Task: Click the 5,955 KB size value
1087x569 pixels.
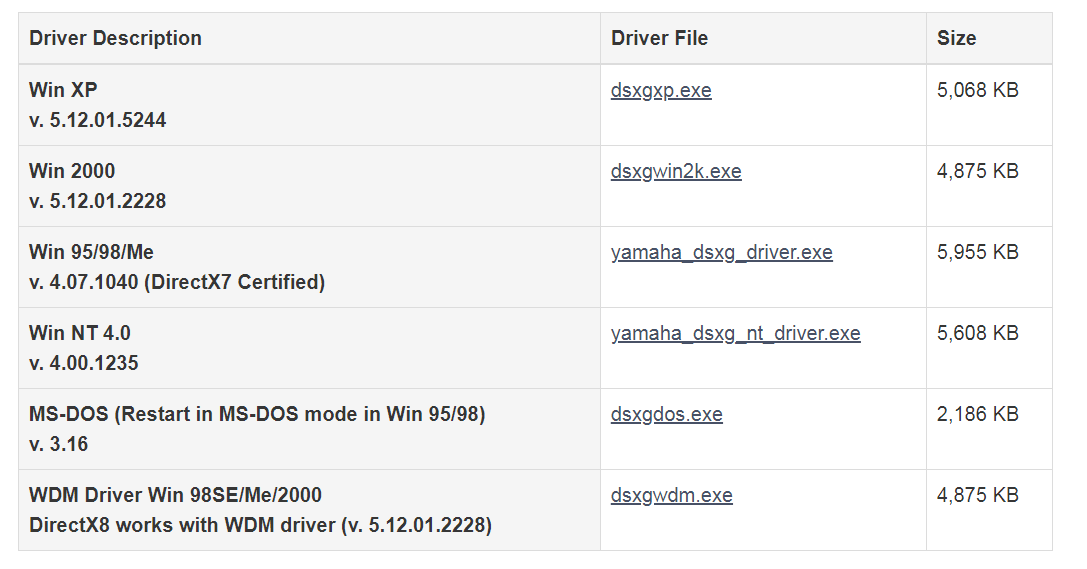Action: 977,253
